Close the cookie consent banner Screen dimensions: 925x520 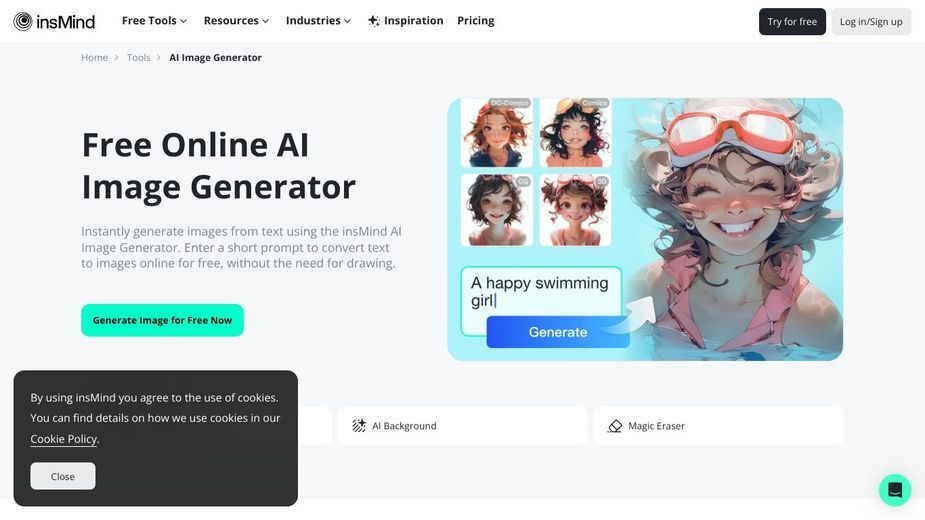coord(63,476)
